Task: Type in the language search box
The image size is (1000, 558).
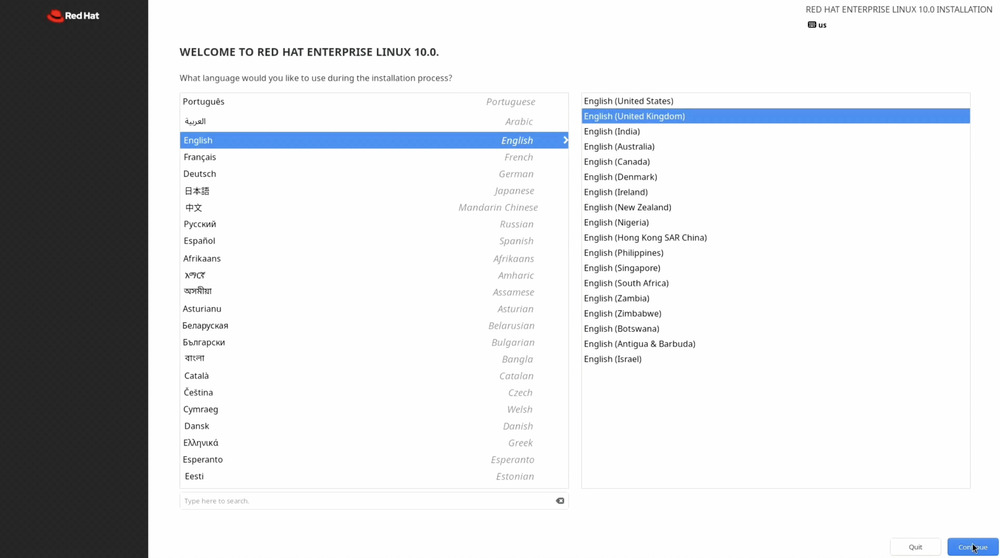Action: point(365,501)
